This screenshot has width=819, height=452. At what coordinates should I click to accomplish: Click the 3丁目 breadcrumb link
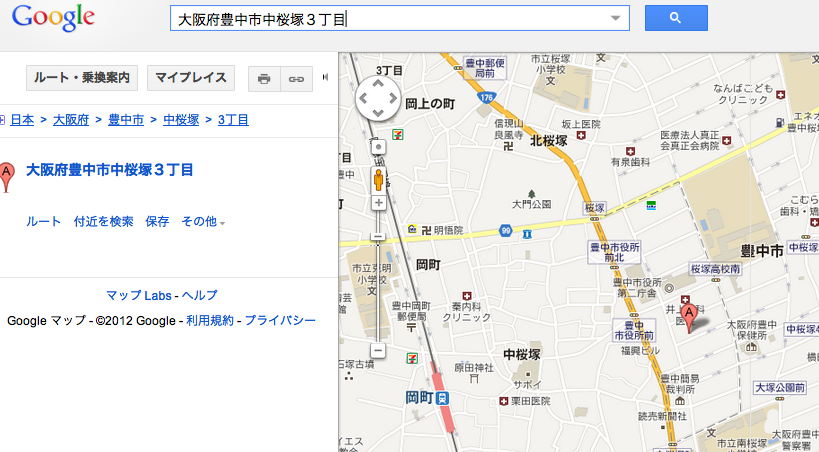233,120
